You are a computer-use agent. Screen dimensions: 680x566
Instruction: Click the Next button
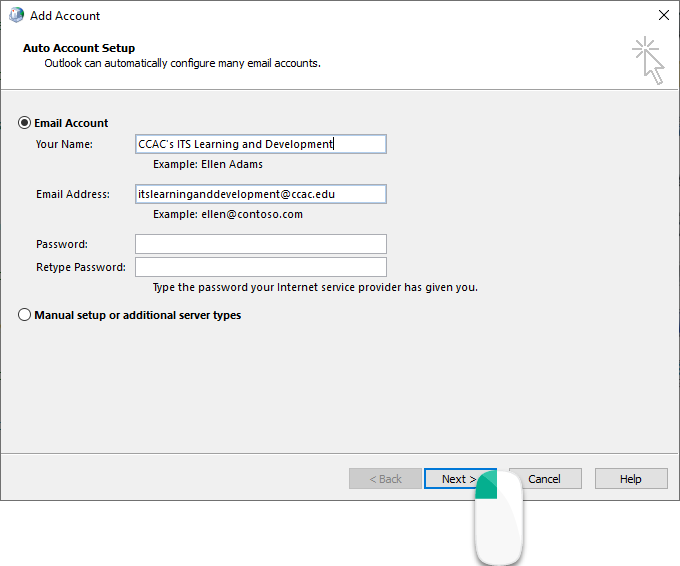coord(460,479)
